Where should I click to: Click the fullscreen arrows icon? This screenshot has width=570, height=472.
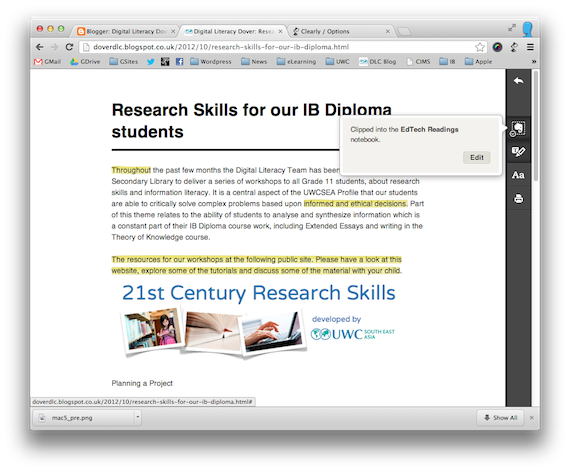512,28
